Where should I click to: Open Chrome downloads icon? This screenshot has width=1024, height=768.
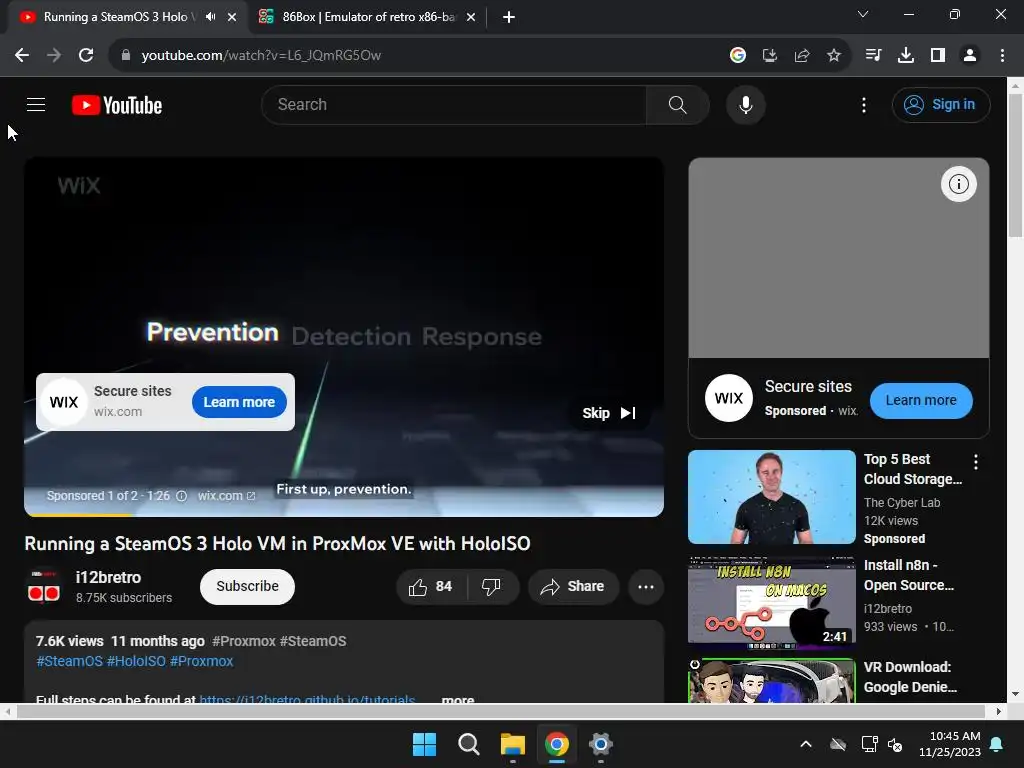pos(906,56)
